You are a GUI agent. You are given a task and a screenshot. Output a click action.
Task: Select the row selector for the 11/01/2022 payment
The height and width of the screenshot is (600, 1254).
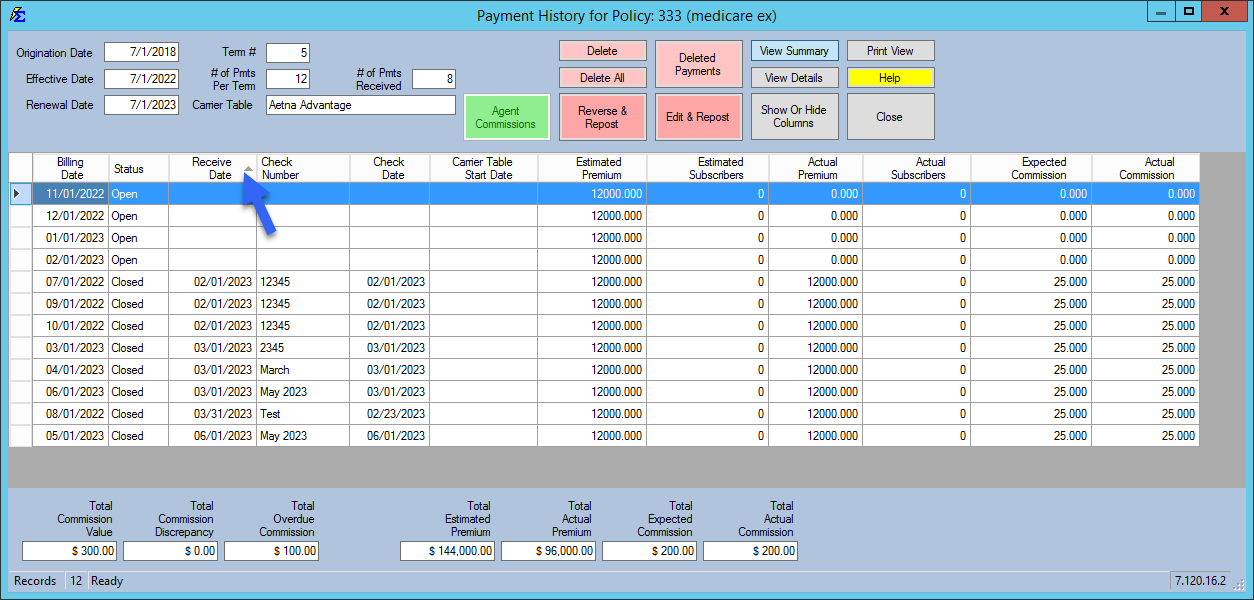pos(20,193)
